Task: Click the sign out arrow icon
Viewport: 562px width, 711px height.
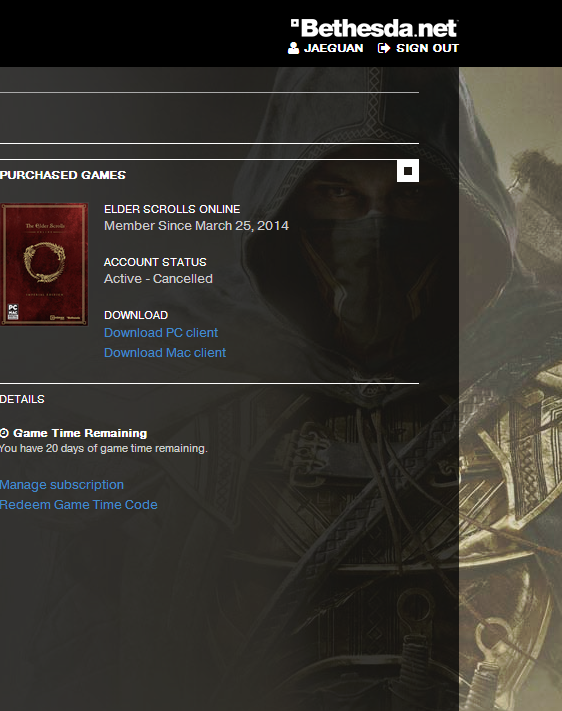Action: (x=384, y=48)
